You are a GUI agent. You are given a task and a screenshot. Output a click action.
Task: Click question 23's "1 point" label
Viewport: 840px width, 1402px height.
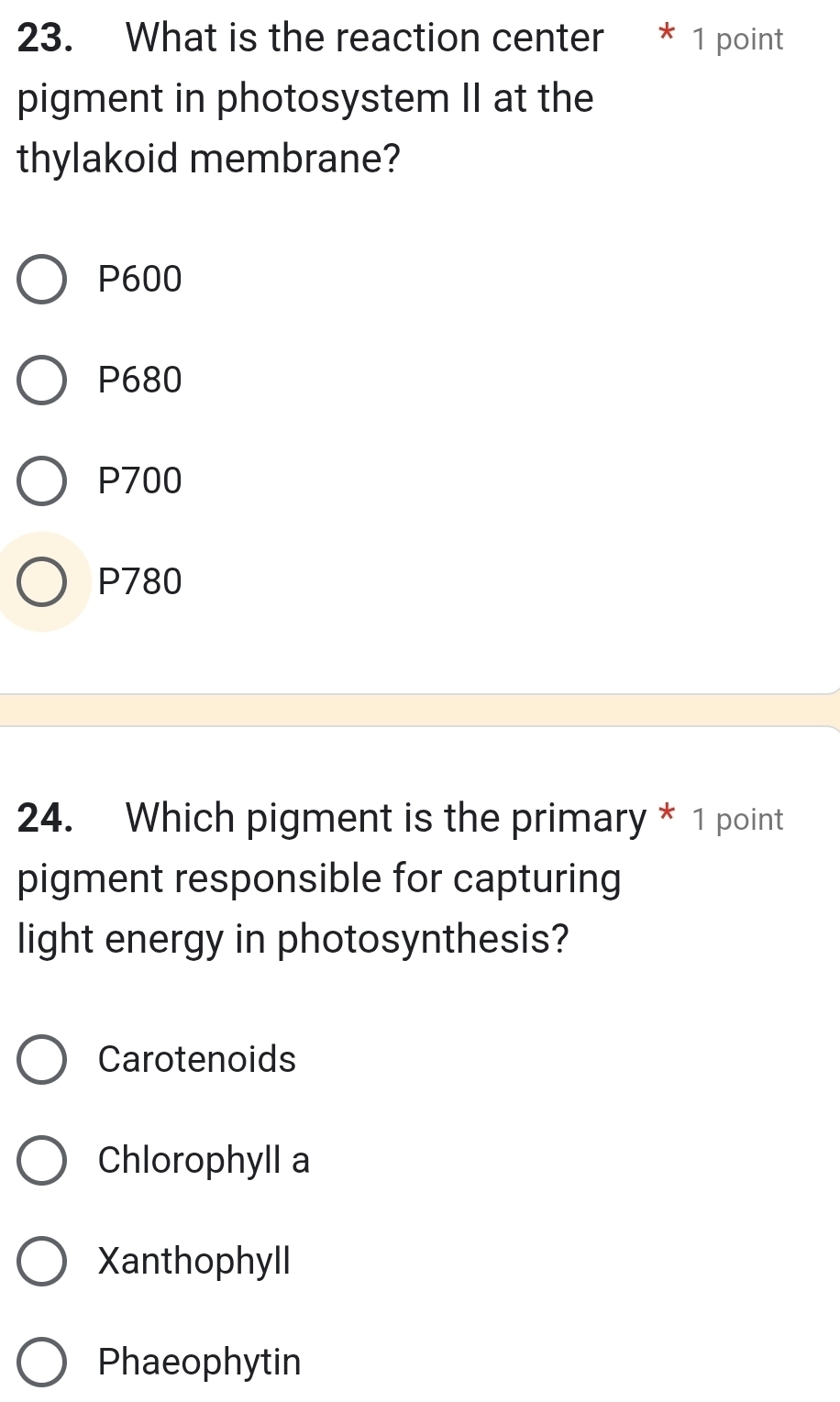738,39
